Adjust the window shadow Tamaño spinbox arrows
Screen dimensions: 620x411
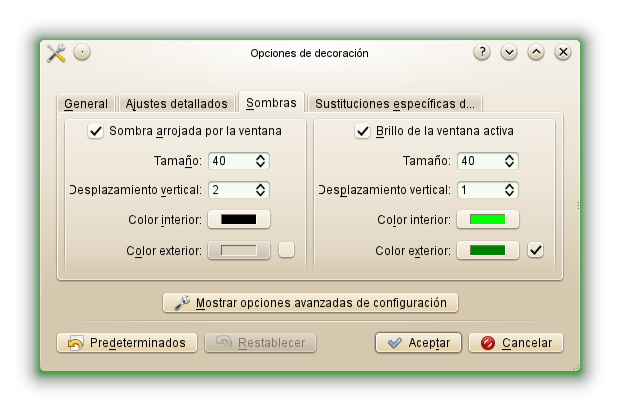tap(260, 160)
